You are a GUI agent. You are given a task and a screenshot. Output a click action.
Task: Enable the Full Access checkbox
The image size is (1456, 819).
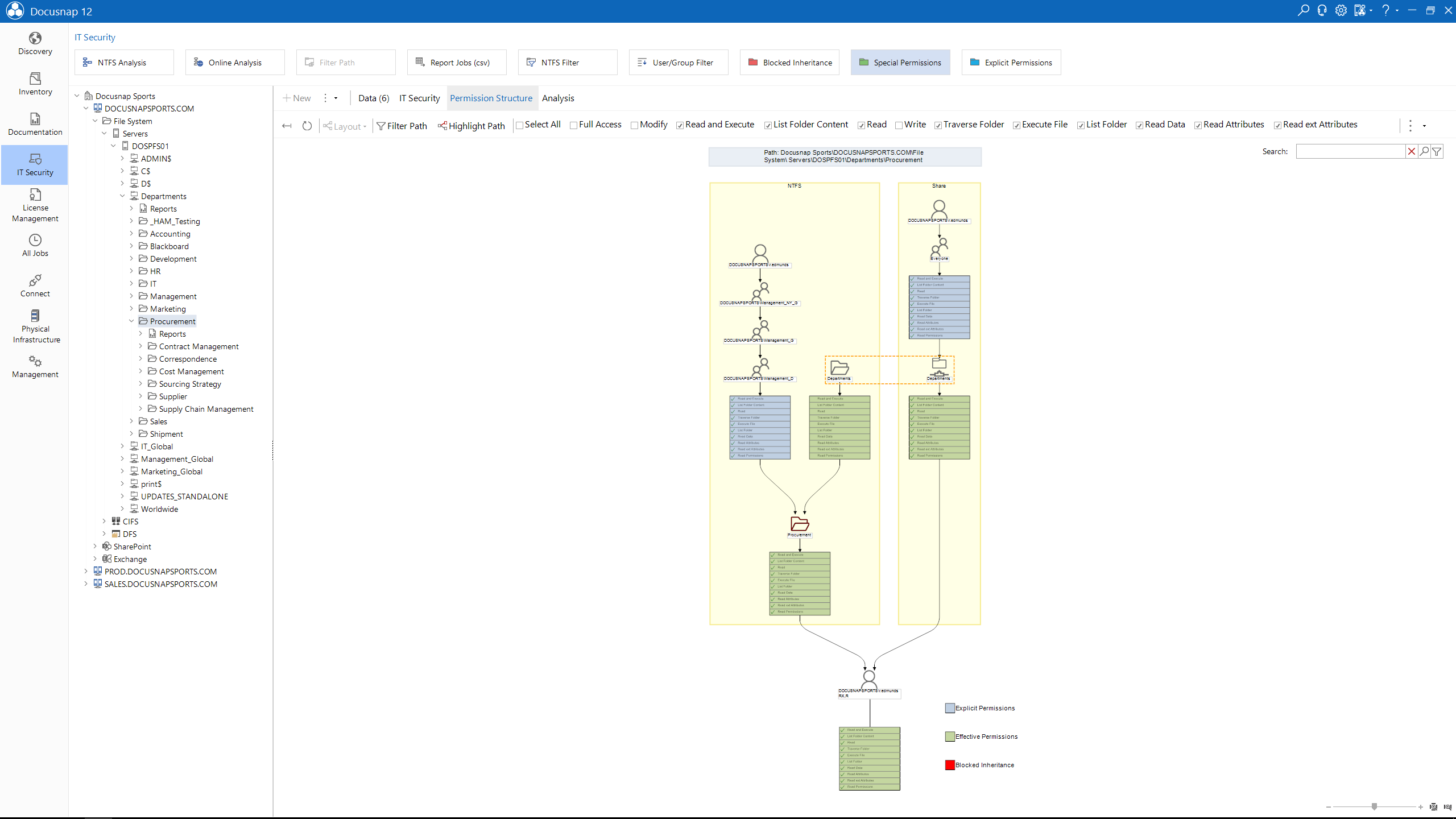point(573,125)
